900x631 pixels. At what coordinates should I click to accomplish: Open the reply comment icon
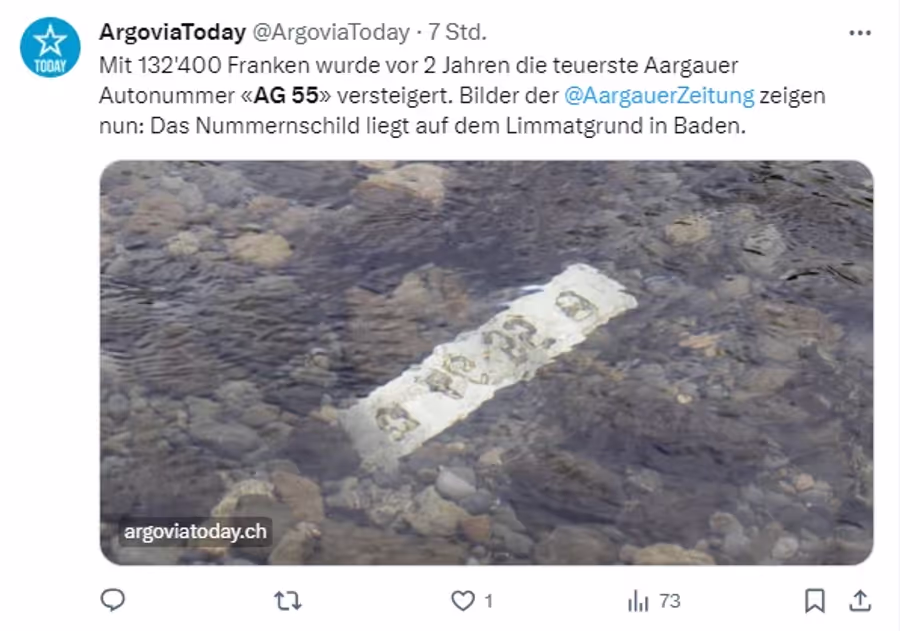click(112, 601)
